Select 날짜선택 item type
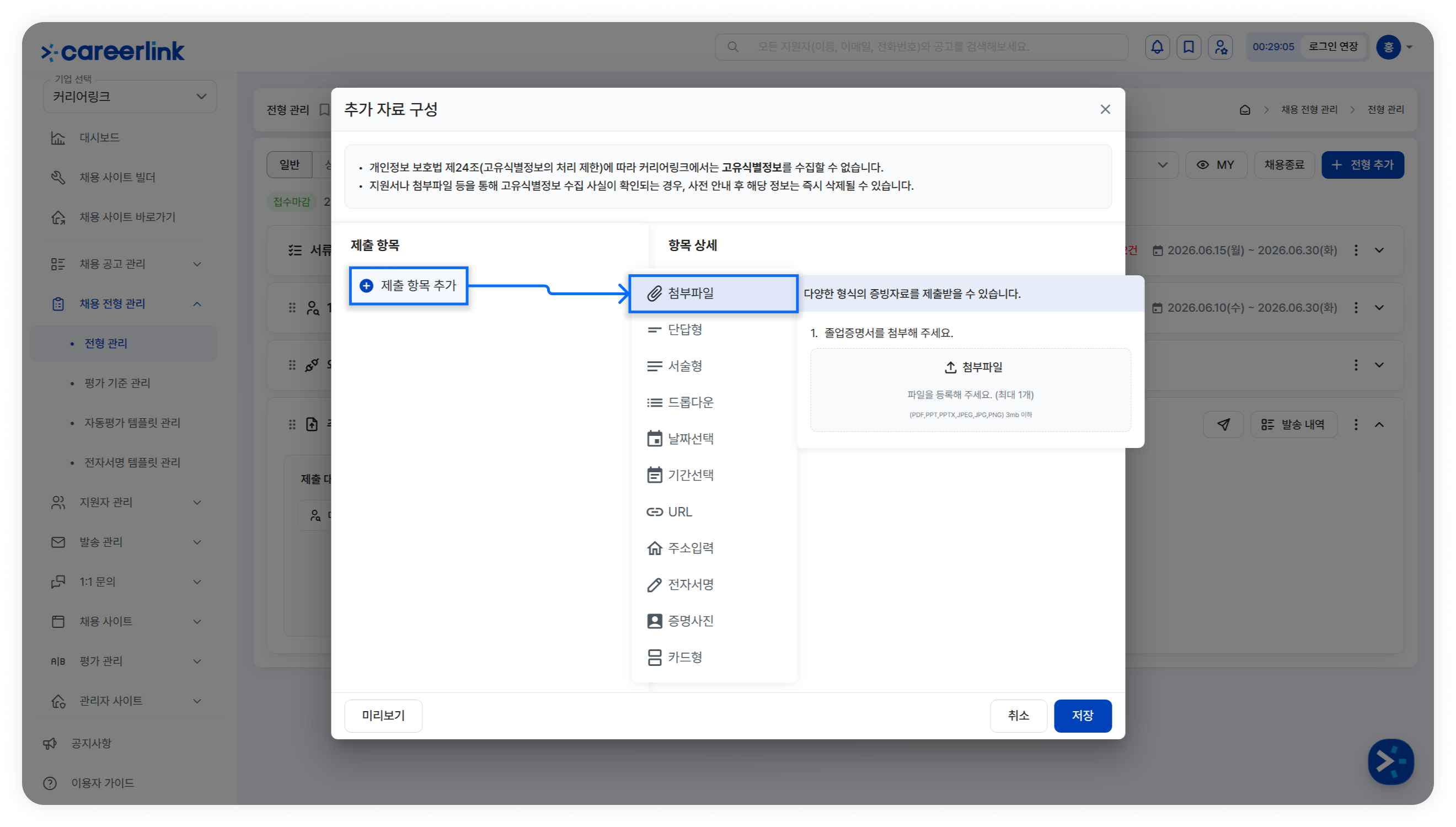The image size is (1456, 827). pyautogui.click(x=713, y=439)
